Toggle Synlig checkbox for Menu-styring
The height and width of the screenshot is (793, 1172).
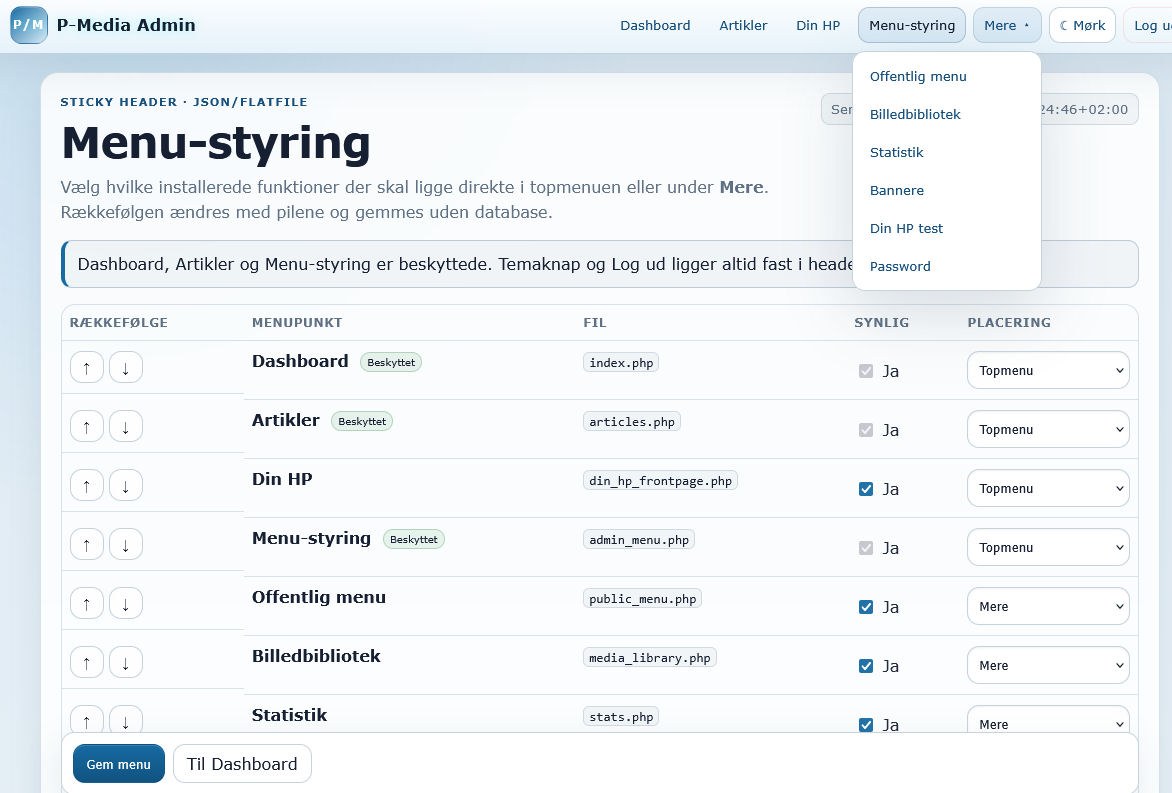[x=866, y=548]
